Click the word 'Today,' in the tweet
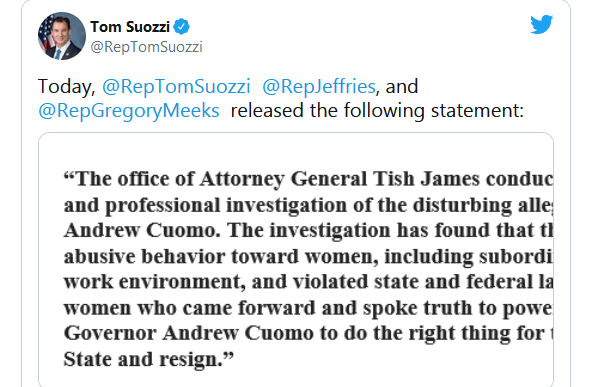 tap(66, 87)
